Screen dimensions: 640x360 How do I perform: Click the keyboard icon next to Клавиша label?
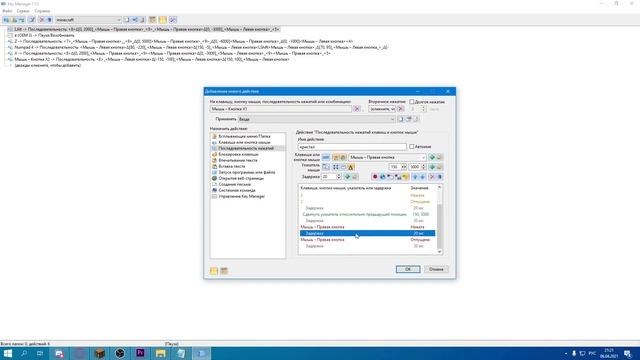[x=326, y=157]
